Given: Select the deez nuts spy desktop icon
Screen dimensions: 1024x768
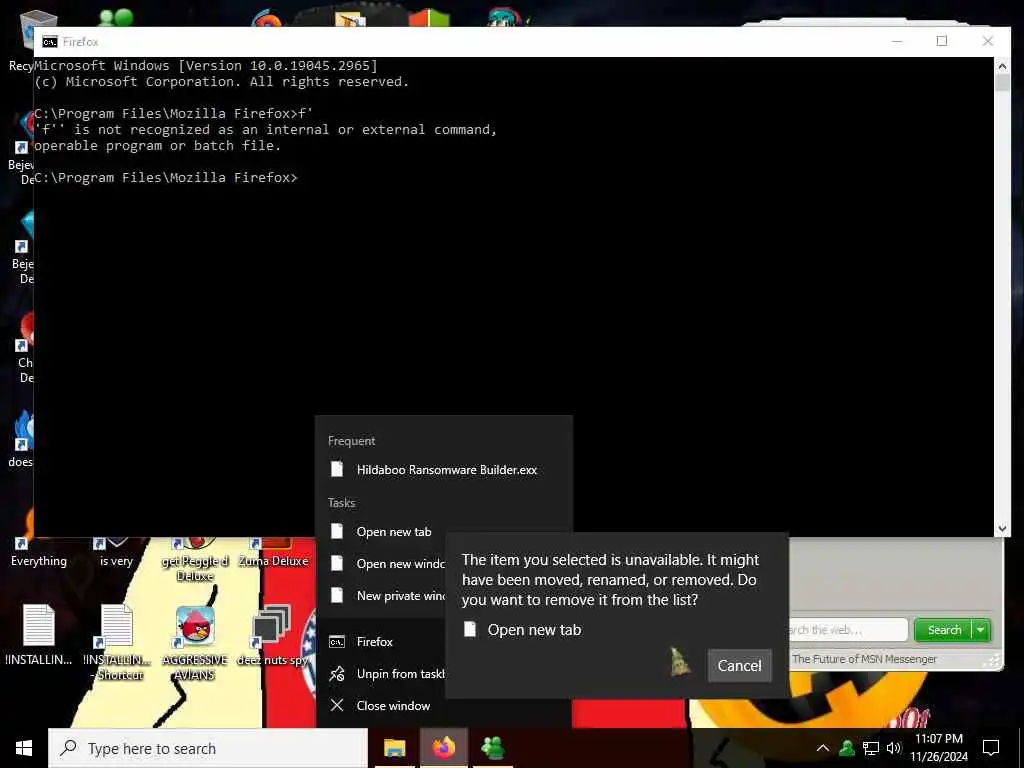Looking at the screenshot, I should pos(272,635).
